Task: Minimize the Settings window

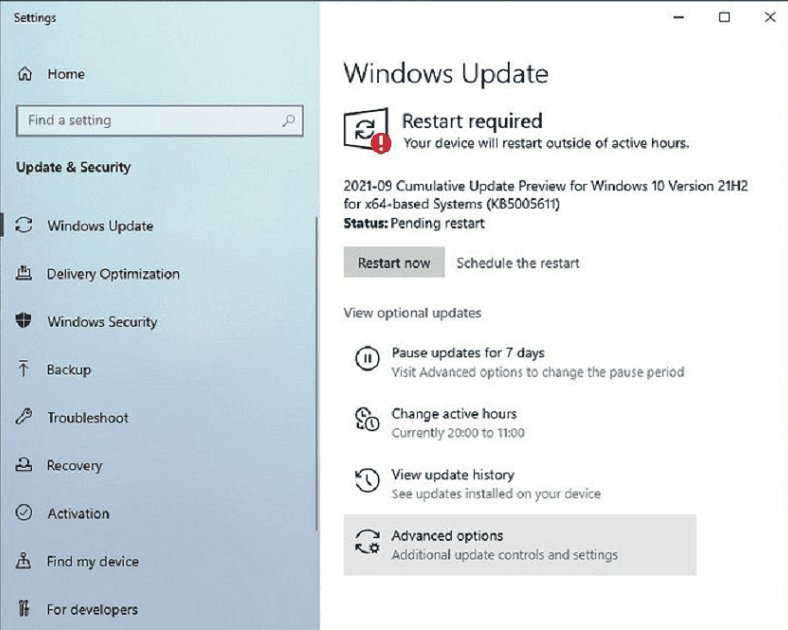Action: [678, 17]
